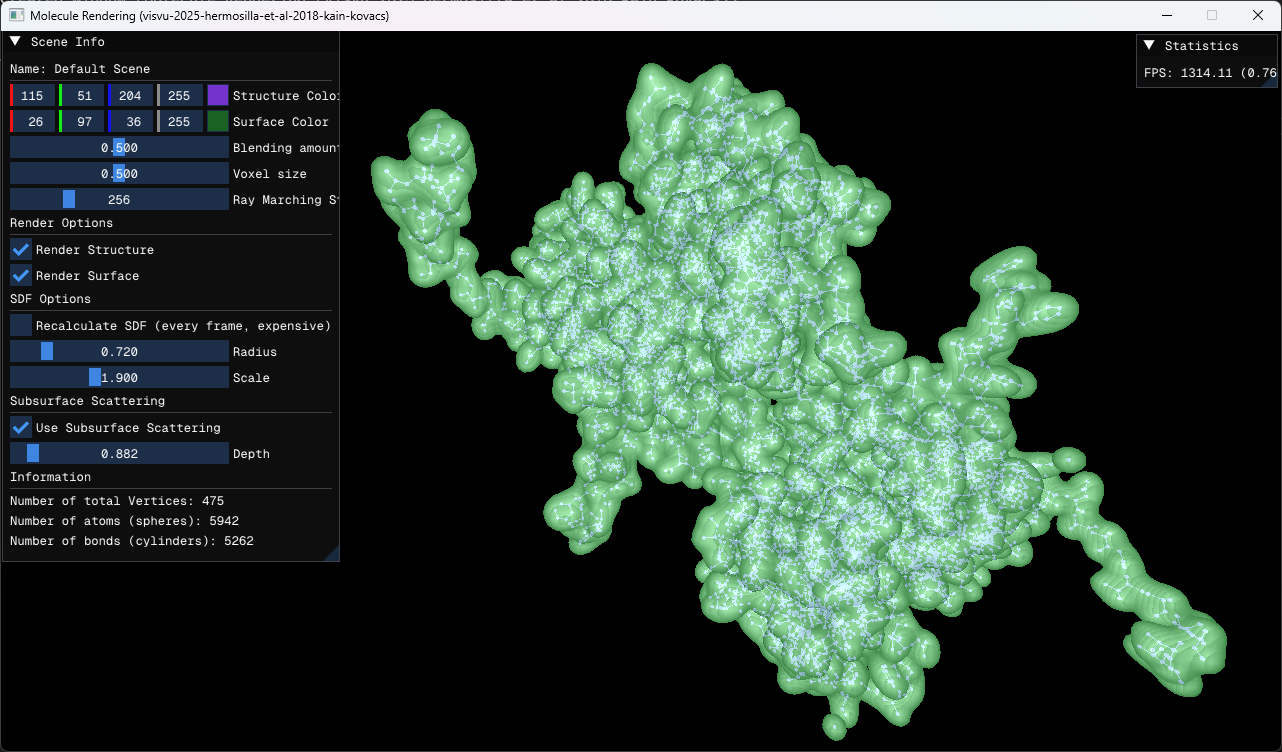The height and width of the screenshot is (752, 1282).
Task: Click Structure Color red value 115
Action: tap(32, 96)
